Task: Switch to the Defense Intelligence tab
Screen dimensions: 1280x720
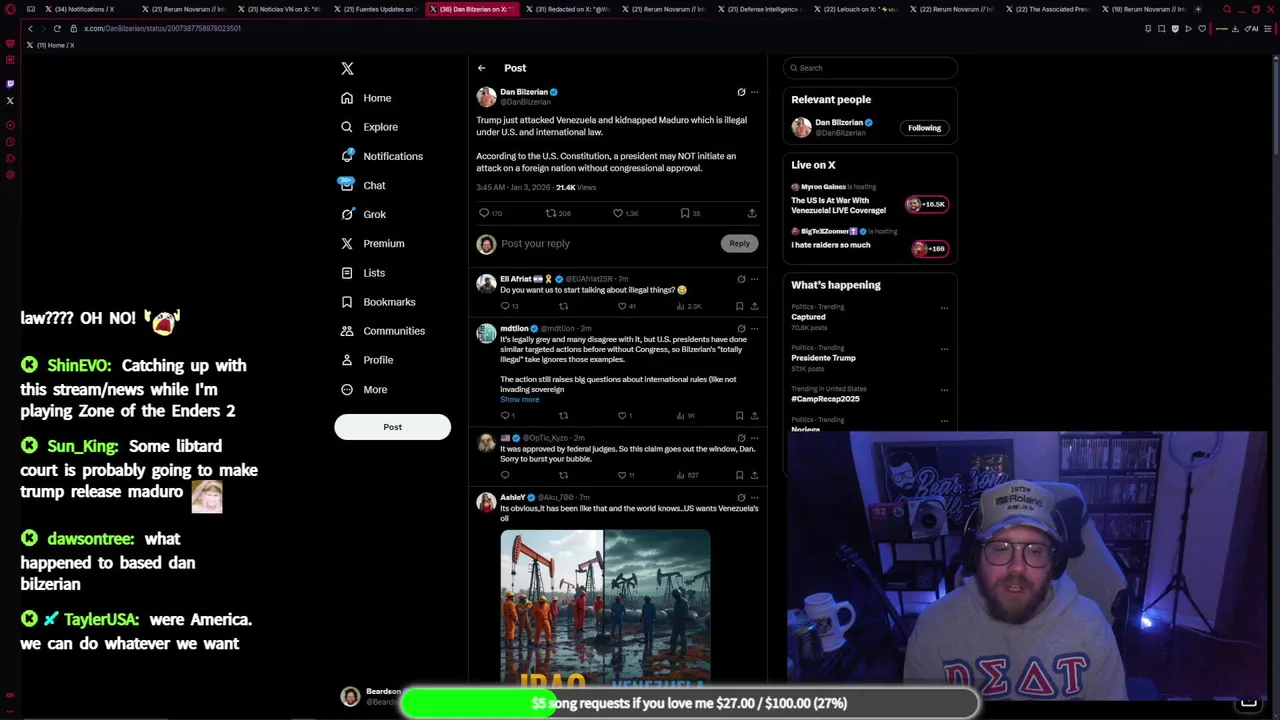Action: click(x=762, y=9)
